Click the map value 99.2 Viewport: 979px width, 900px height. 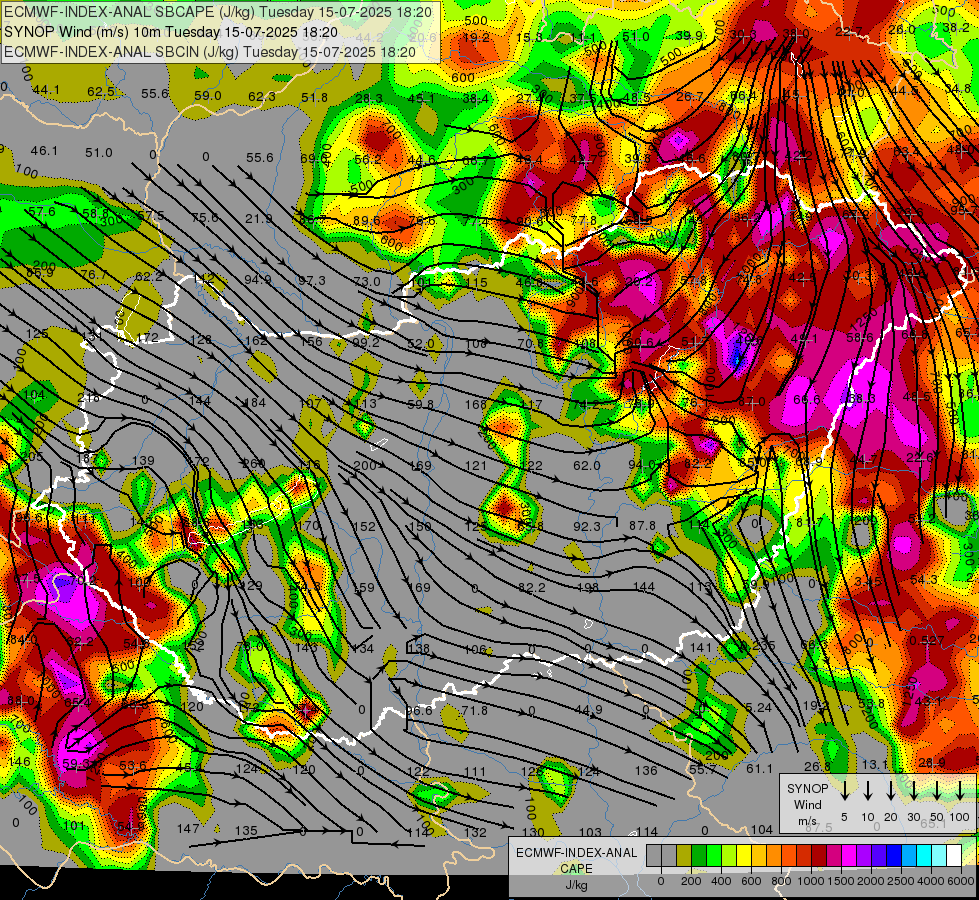coord(366,343)
